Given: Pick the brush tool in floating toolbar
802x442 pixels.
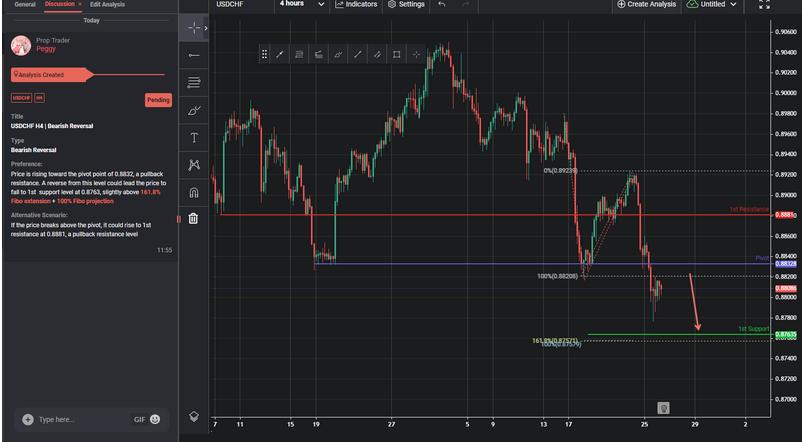Looking at the screenshot, I should coord(338,54).
